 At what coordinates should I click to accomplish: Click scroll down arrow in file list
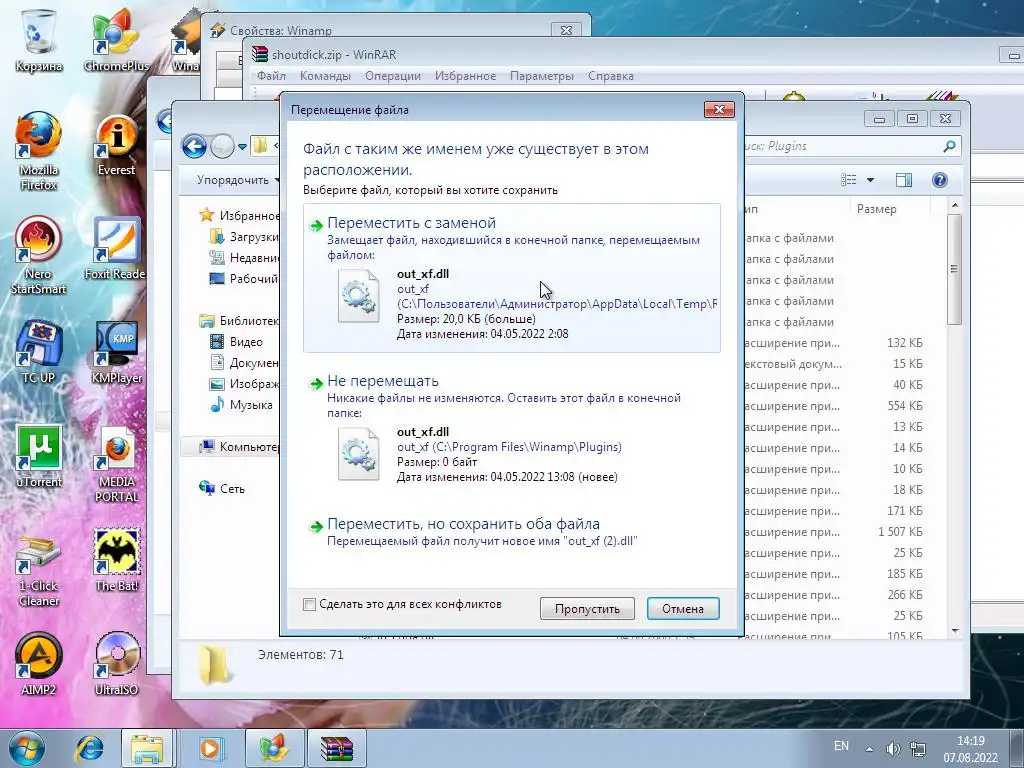954,631
